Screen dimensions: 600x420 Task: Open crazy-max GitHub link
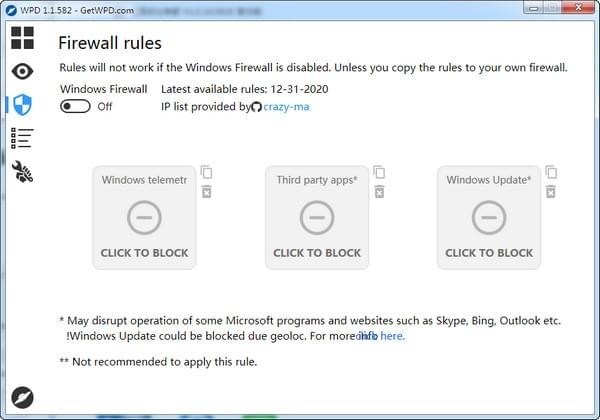pos(287,107)
